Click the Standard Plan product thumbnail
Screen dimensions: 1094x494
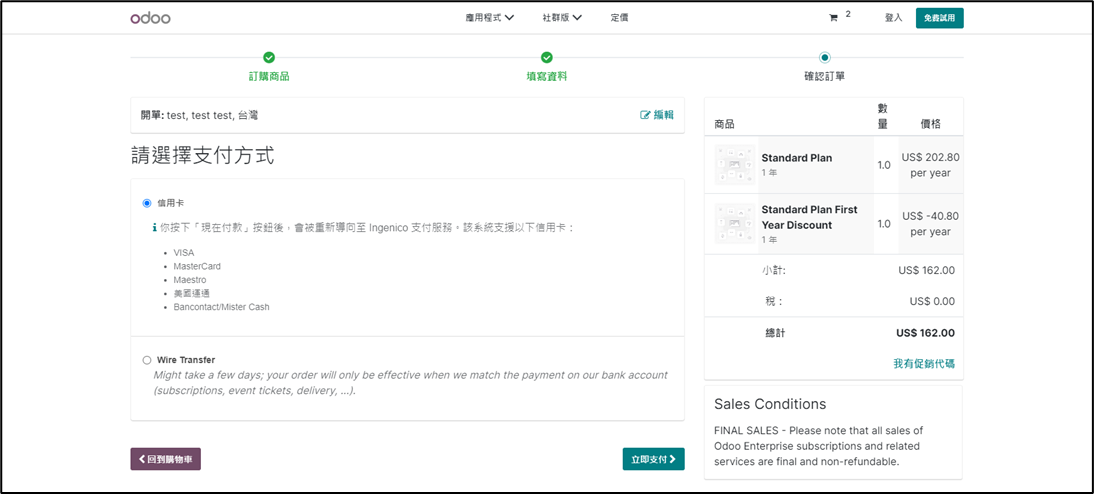coord(735,165)
